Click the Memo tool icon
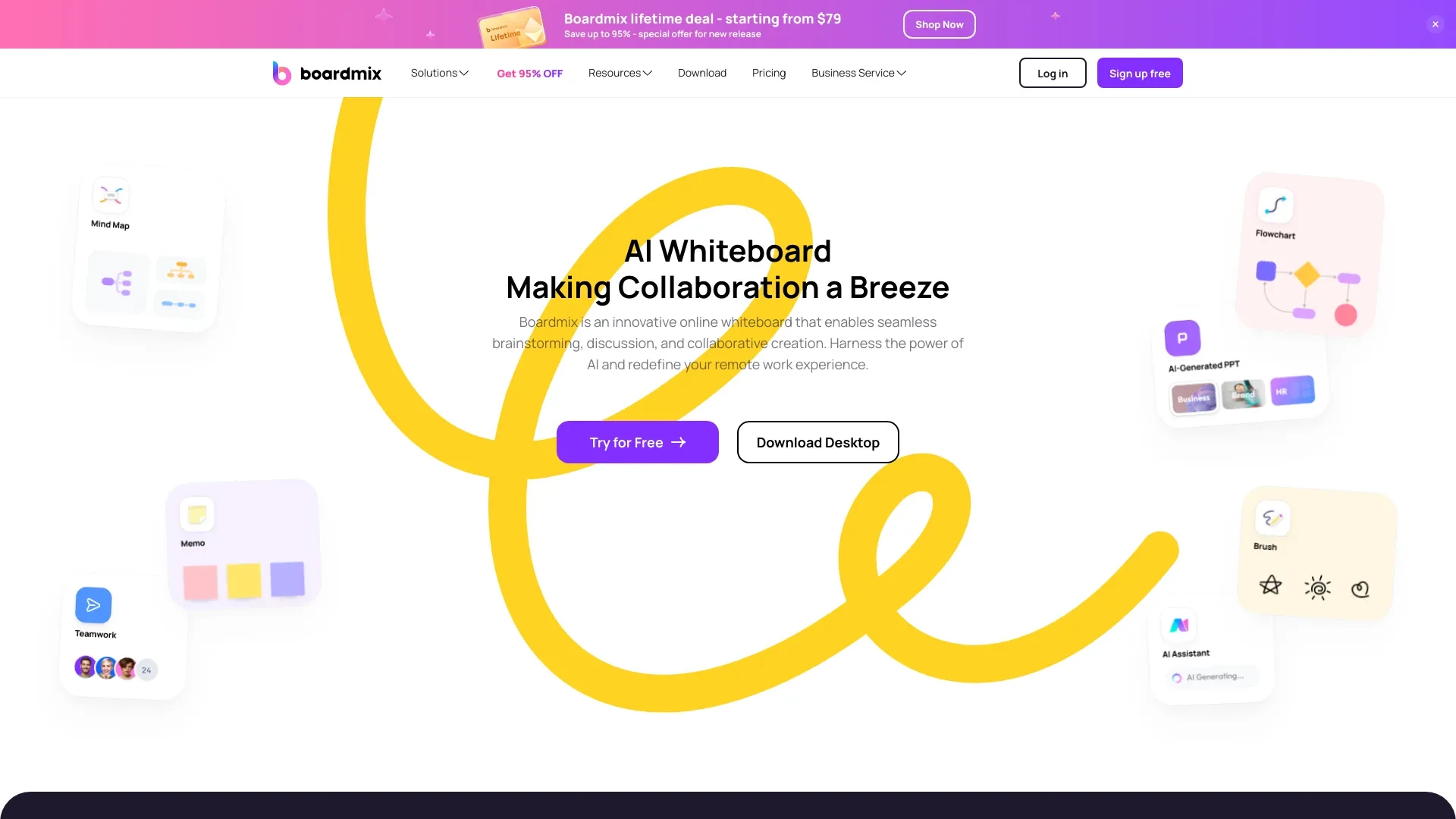 (x=196, y=514)
